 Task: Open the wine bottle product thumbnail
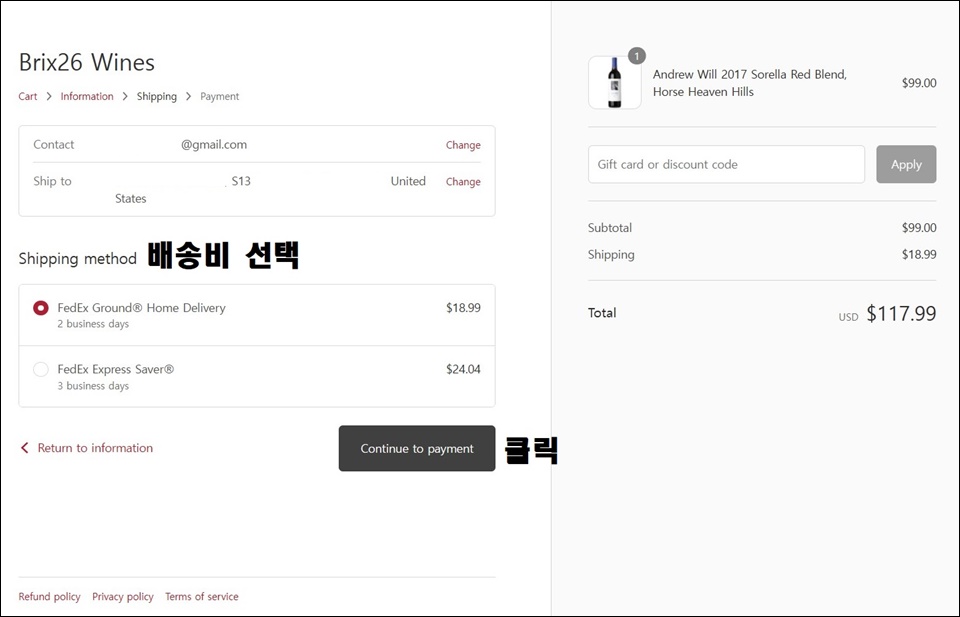click(615, 83)
